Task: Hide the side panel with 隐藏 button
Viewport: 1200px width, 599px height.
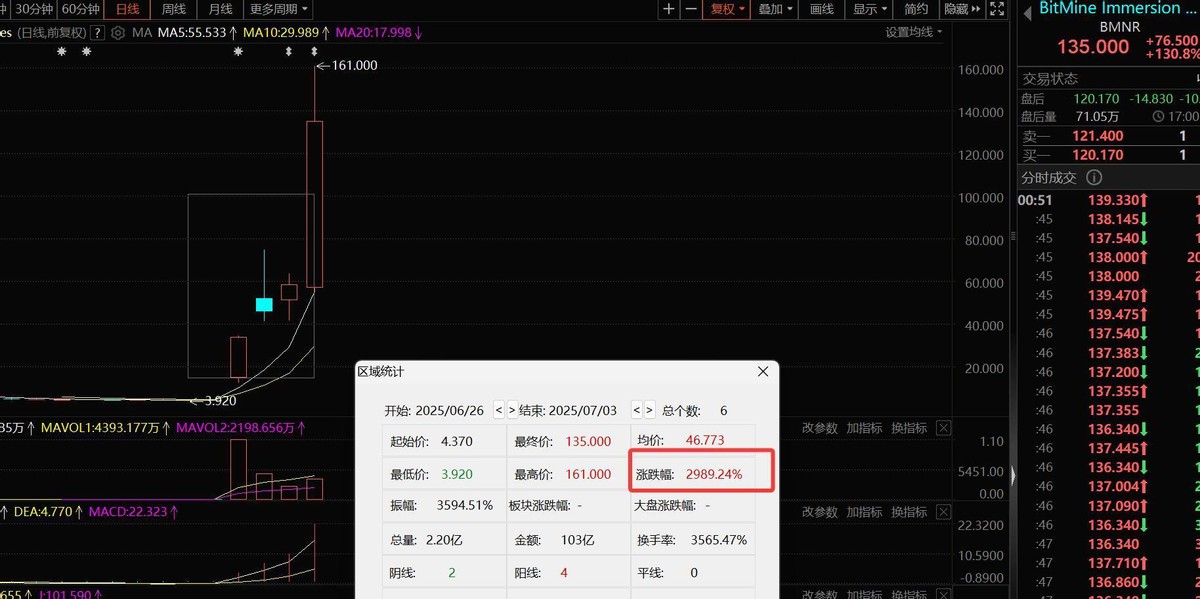Action: [x=961, y=9]
